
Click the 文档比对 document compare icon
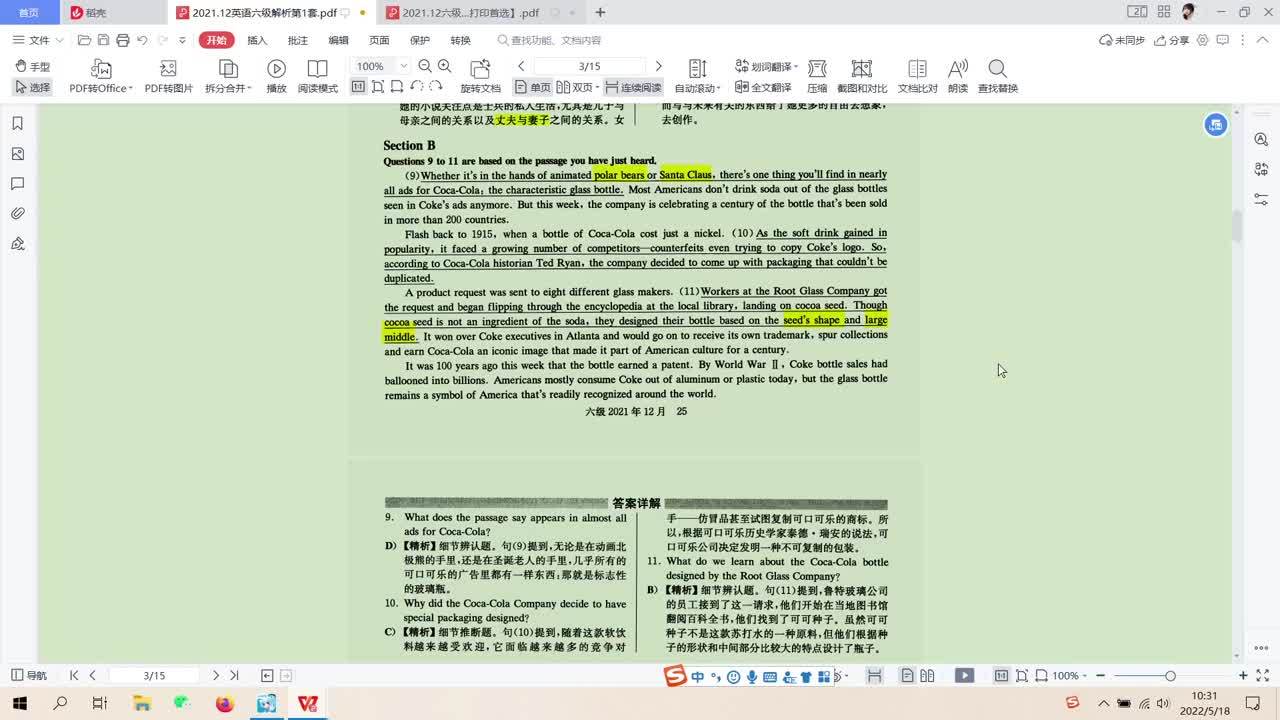(917, 69)
